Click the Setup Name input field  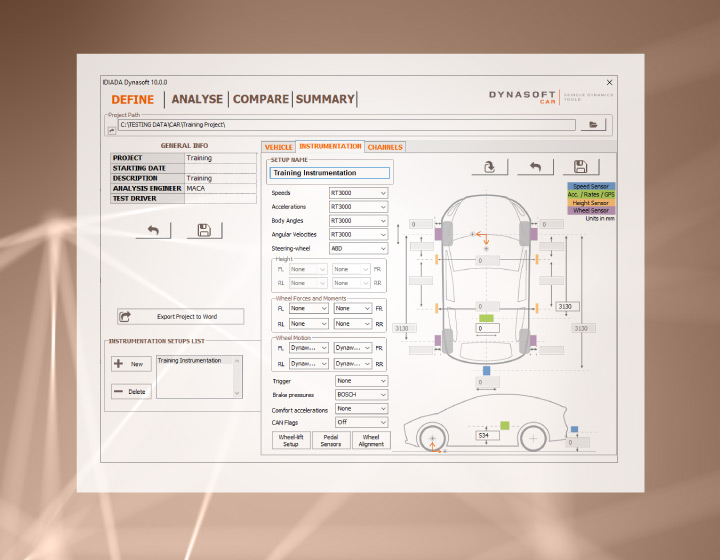point(330,173)
